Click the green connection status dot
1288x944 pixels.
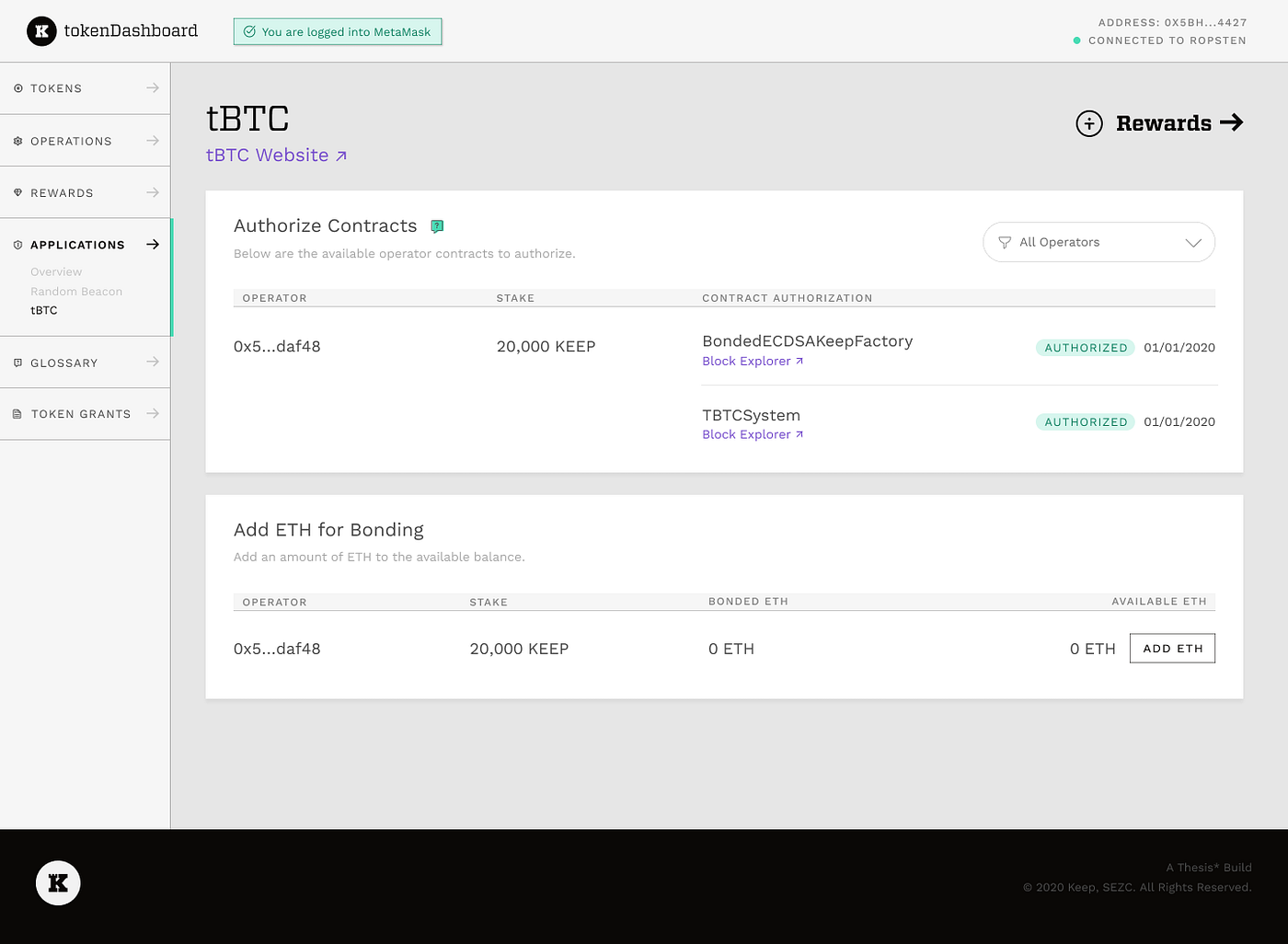pyautogui.click(x=1077, y=40)
